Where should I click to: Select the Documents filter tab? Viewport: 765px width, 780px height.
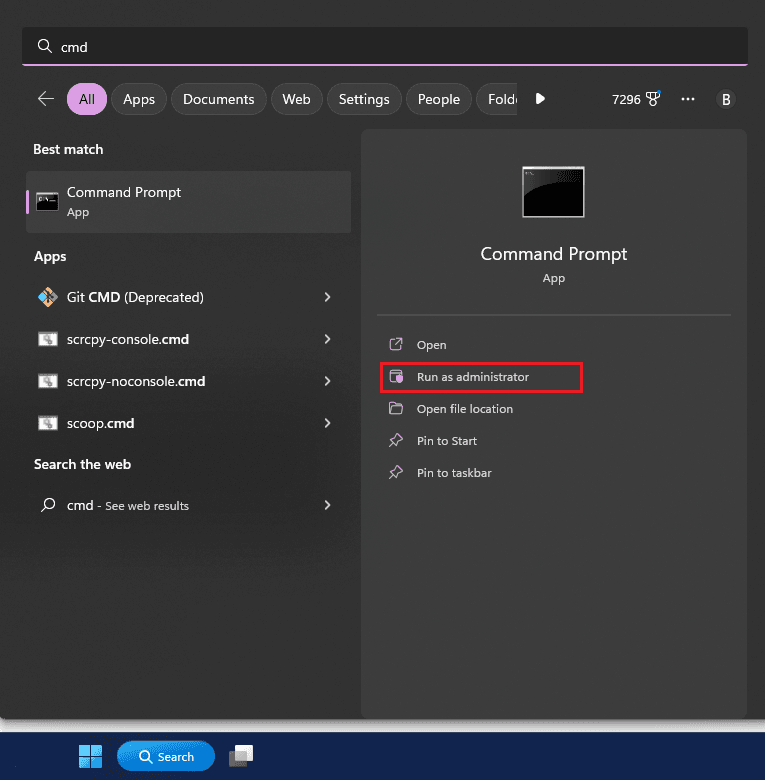click(x=218, y=99)
